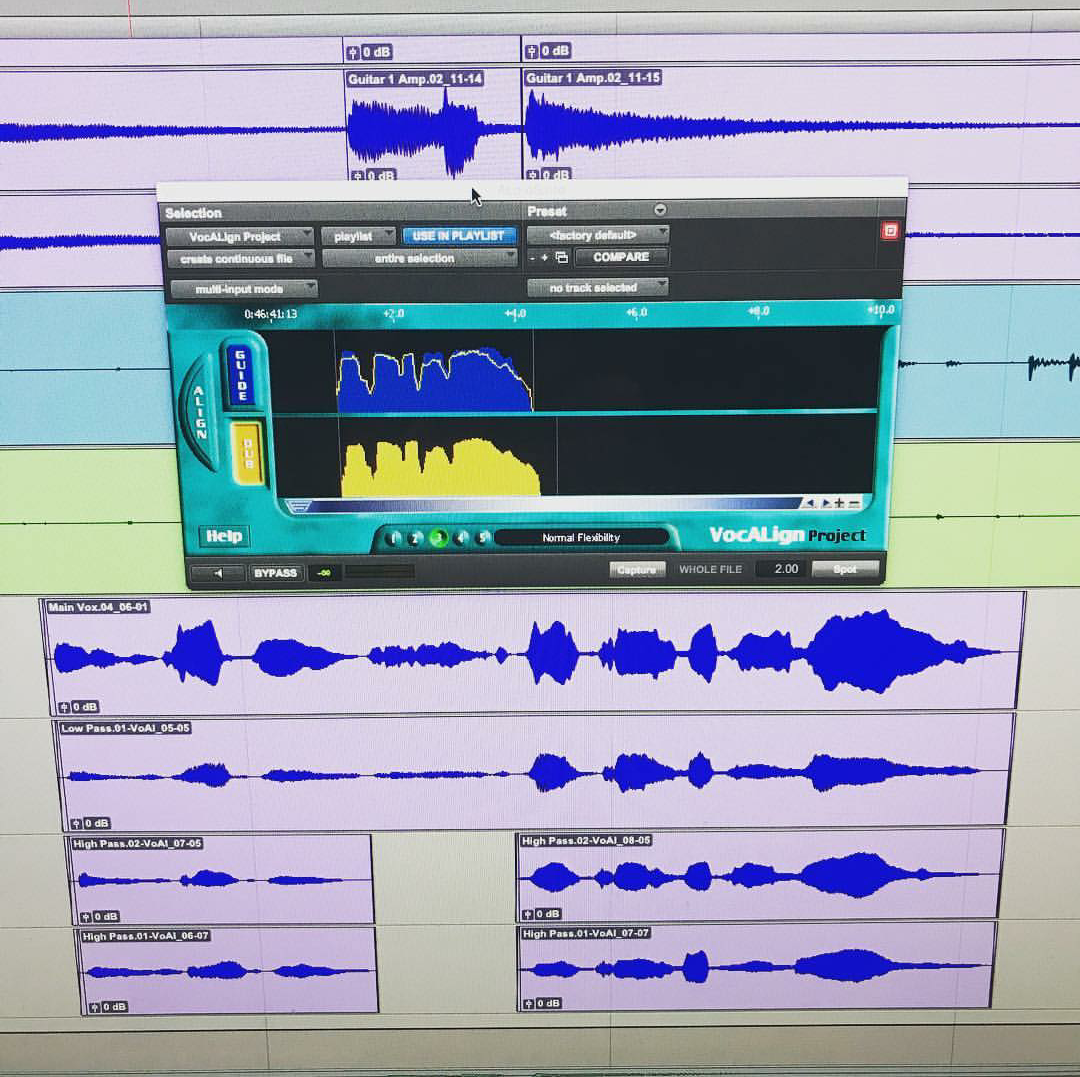This screenshot has height=1077, width=1080.
Task: Open the 'no track selected' key input menu
Action: pos(597,288)
